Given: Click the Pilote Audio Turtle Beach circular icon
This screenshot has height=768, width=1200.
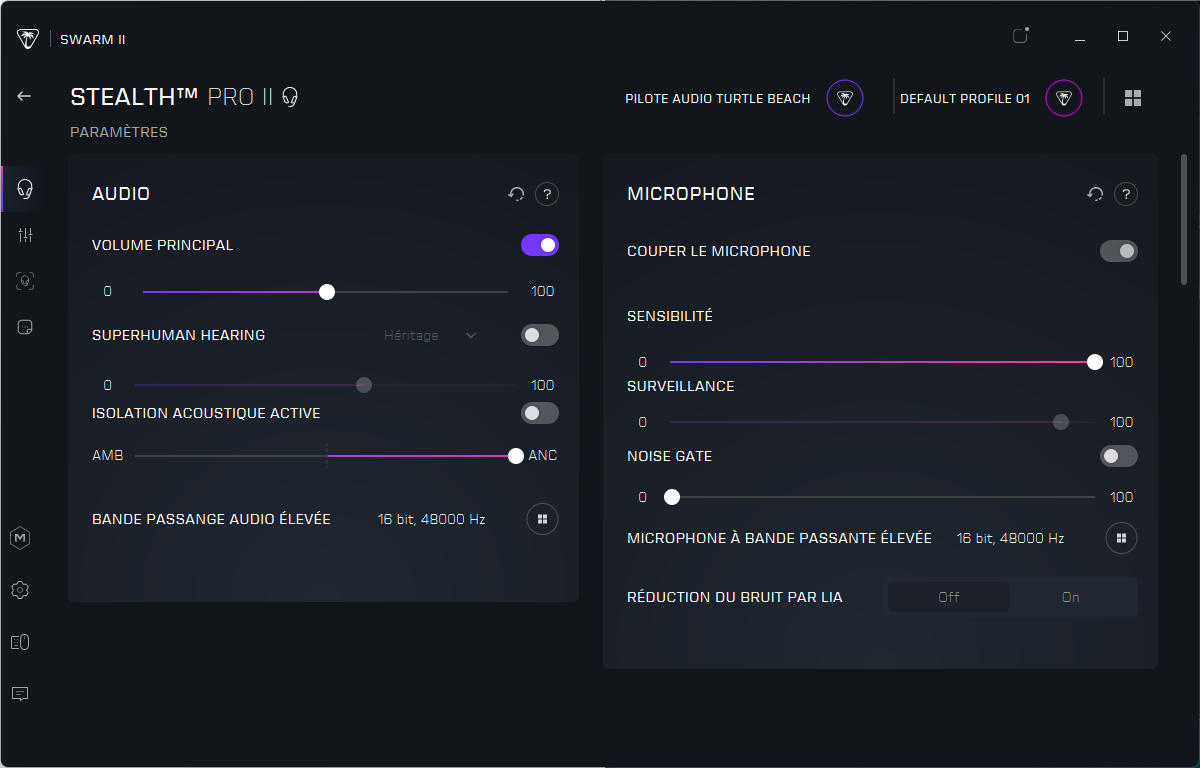Looking at the screenshot, I should pyautogui.click(x=845, y=98).
